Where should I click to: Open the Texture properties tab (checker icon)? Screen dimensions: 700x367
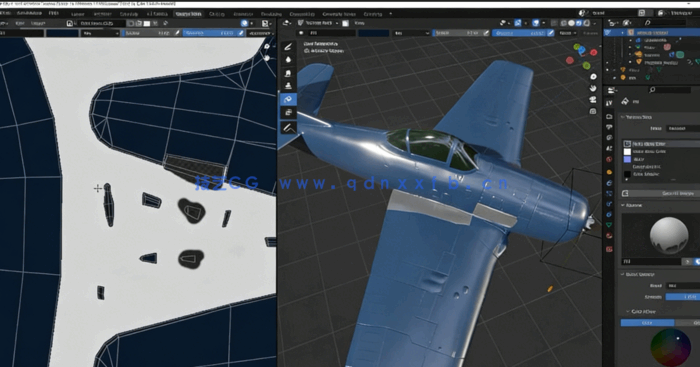(609, 249)
